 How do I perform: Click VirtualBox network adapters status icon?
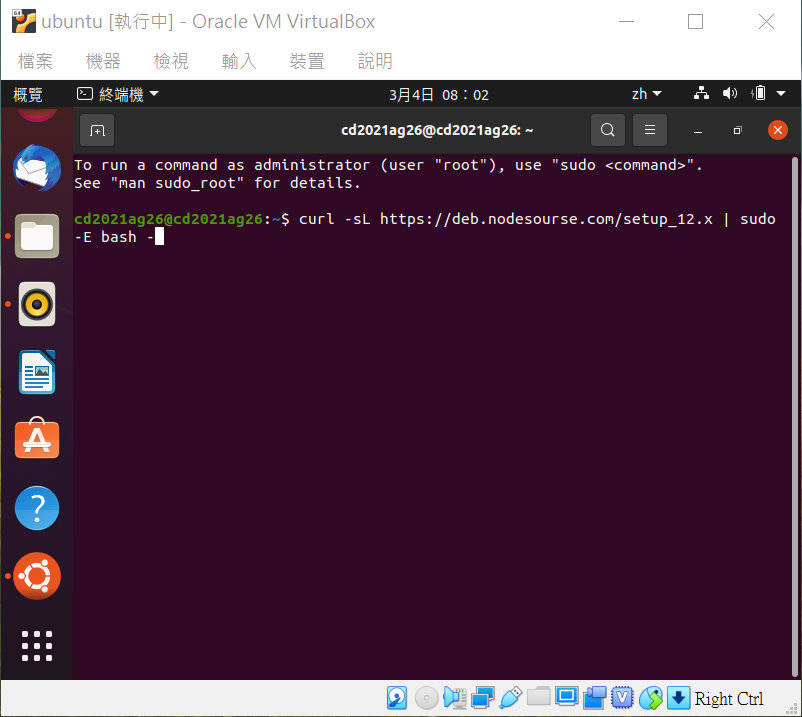pyautogui.click(x=482, y=698)
